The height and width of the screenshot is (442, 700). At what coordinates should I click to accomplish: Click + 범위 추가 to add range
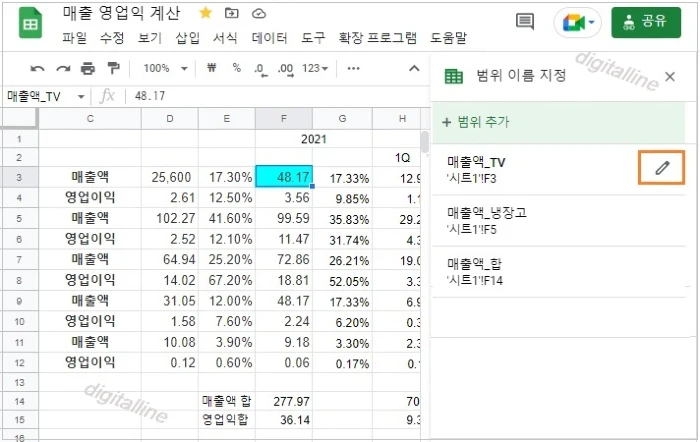[x=558, y=122]
